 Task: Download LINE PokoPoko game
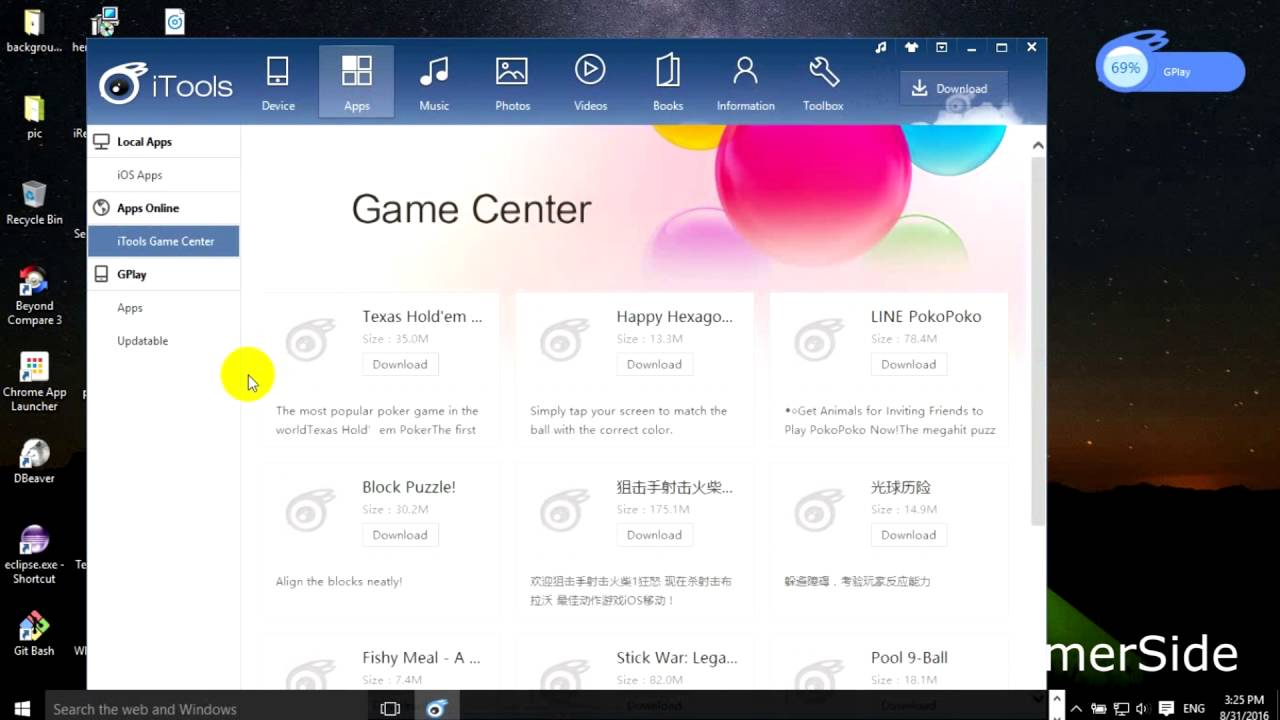908,365
